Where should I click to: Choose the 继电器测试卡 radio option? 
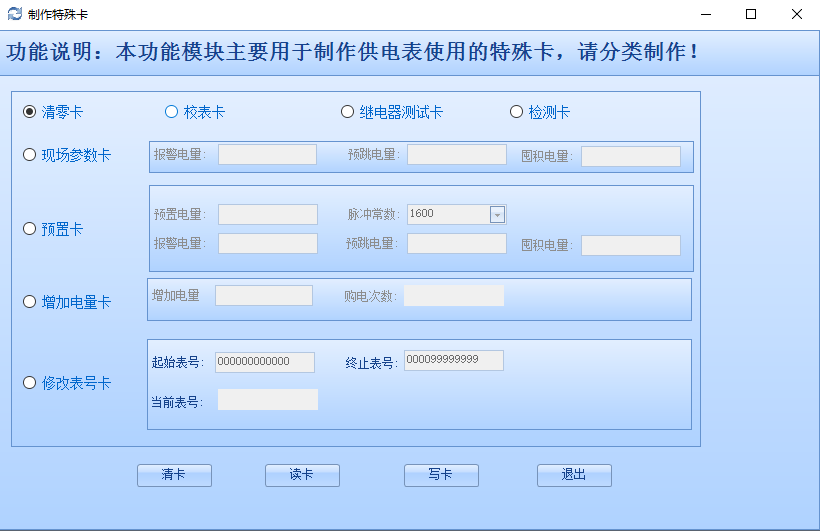(x=347, y=112)
